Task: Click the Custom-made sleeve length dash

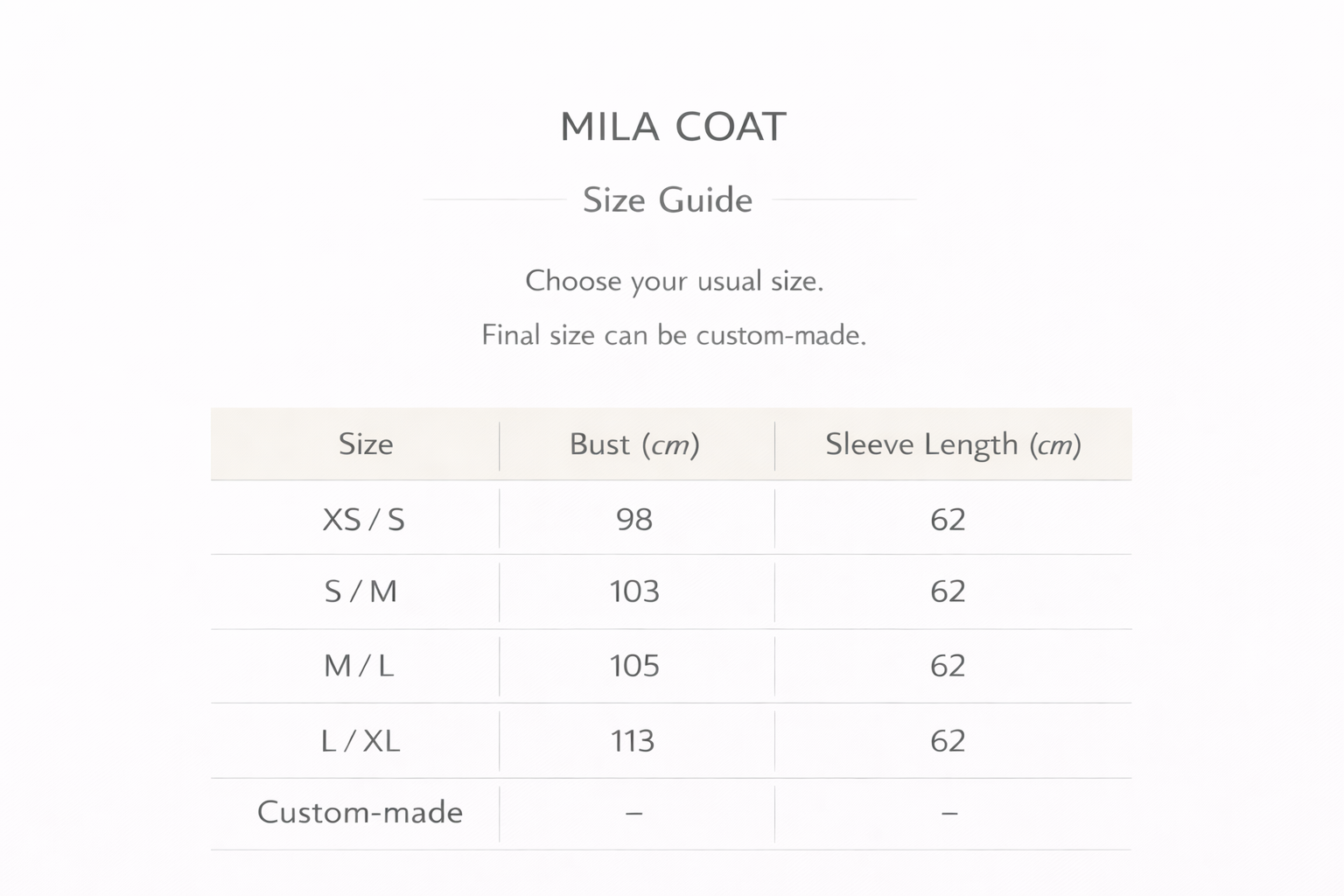Action: click(949, 813)
